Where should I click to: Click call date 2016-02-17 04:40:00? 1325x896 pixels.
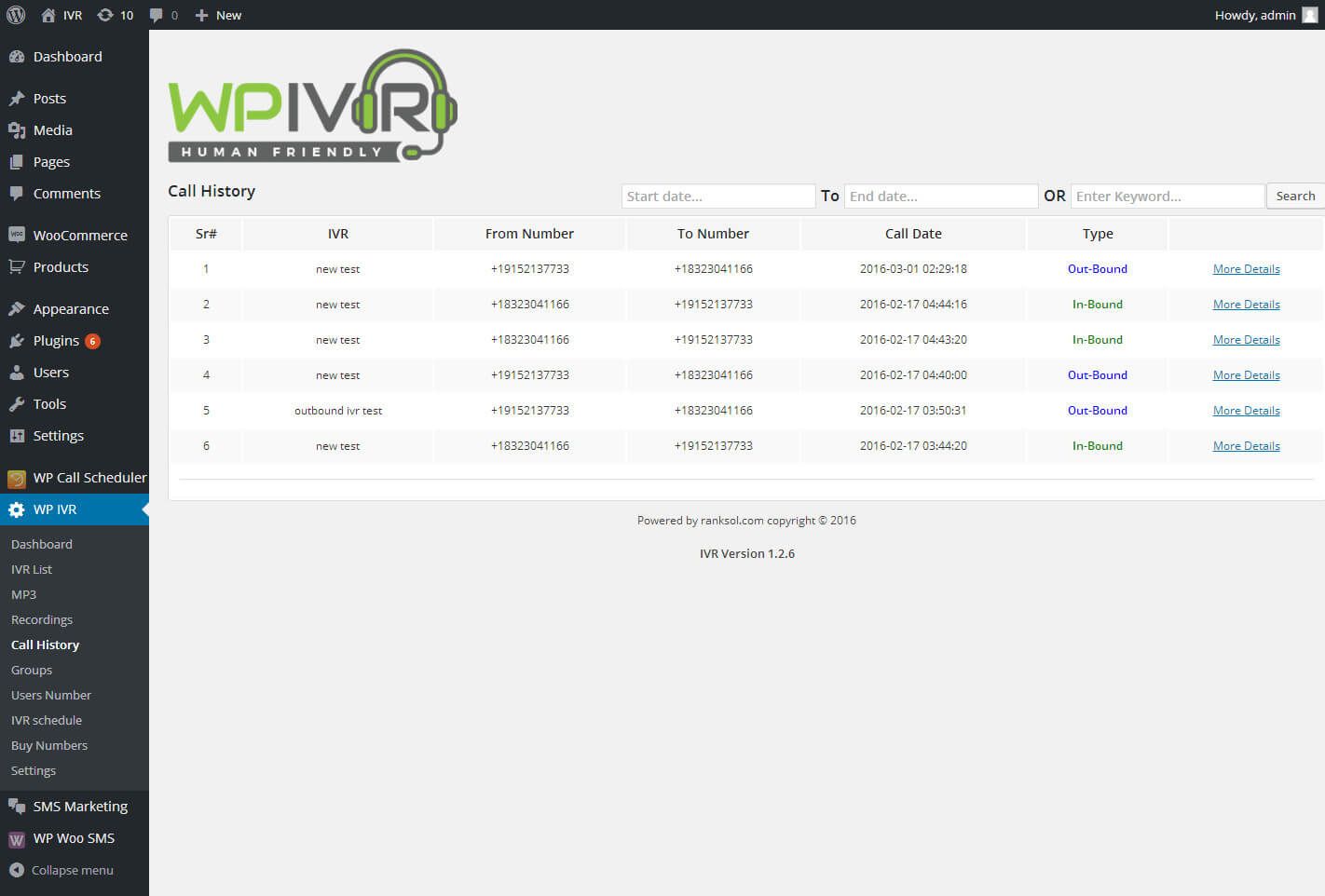tap(913, 375)
